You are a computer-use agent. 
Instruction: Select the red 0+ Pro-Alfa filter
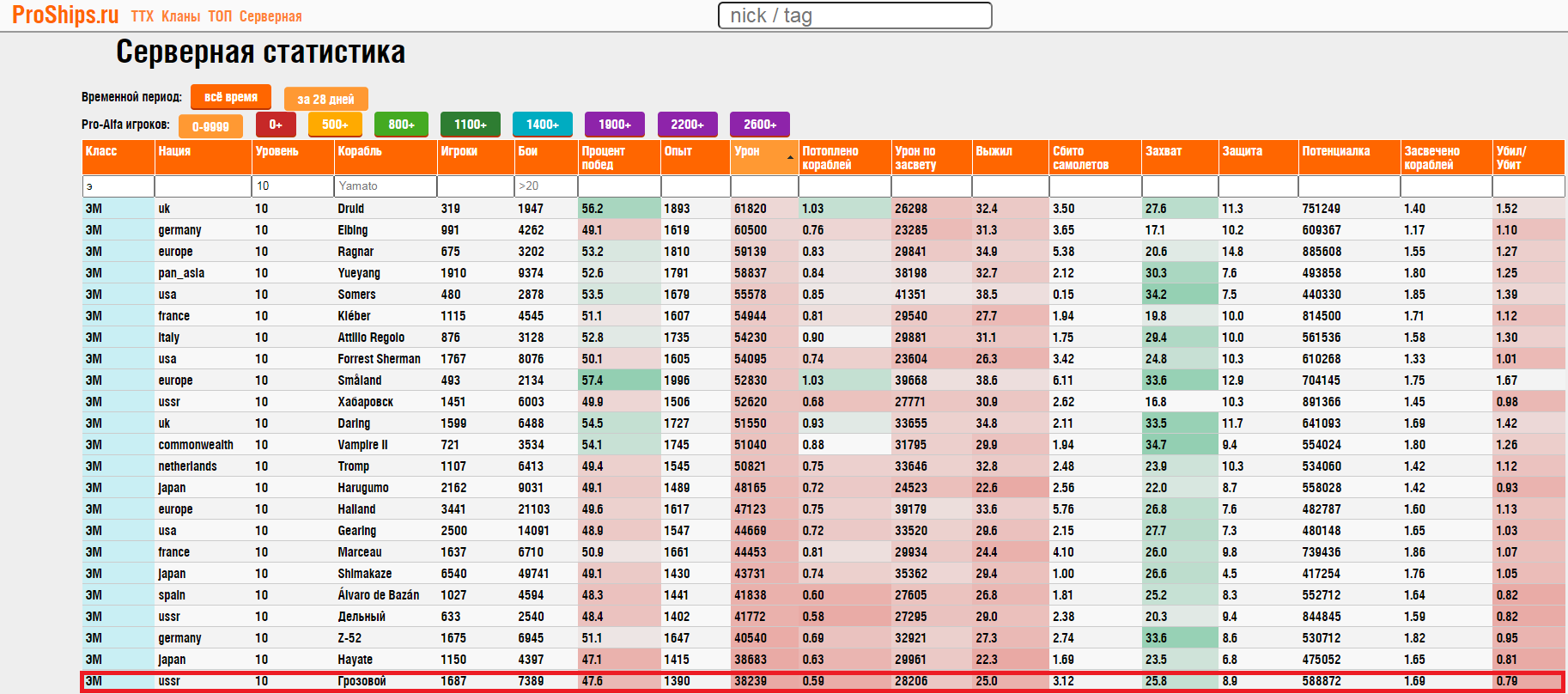pos(276,125)
